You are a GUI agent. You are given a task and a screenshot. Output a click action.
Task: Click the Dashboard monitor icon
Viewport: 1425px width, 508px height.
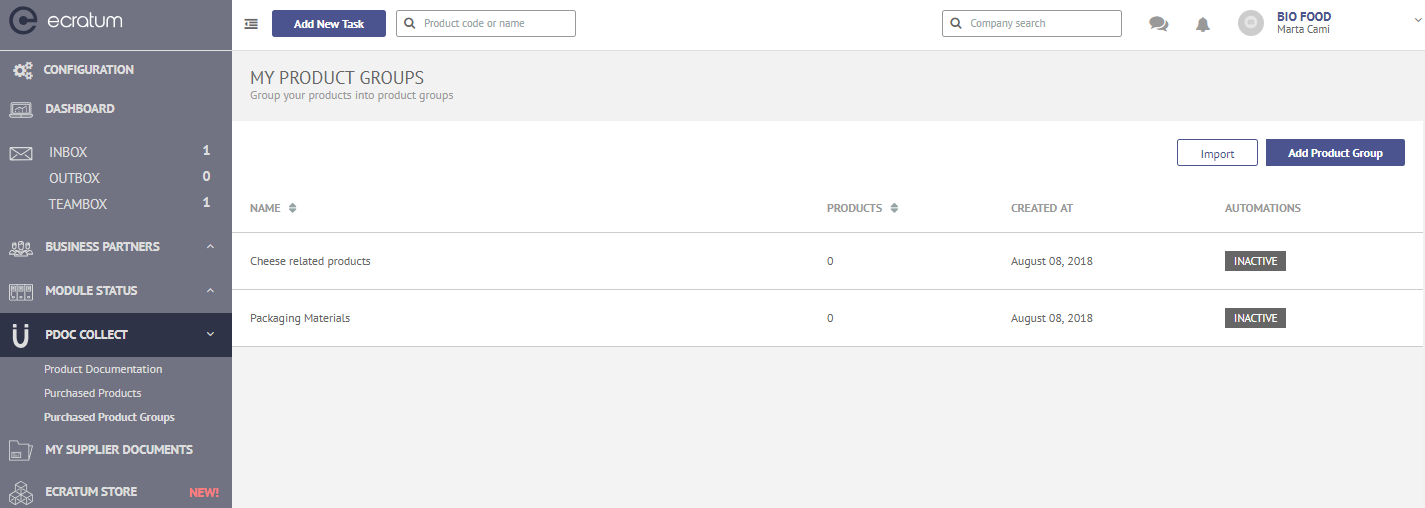coord(22,109)
